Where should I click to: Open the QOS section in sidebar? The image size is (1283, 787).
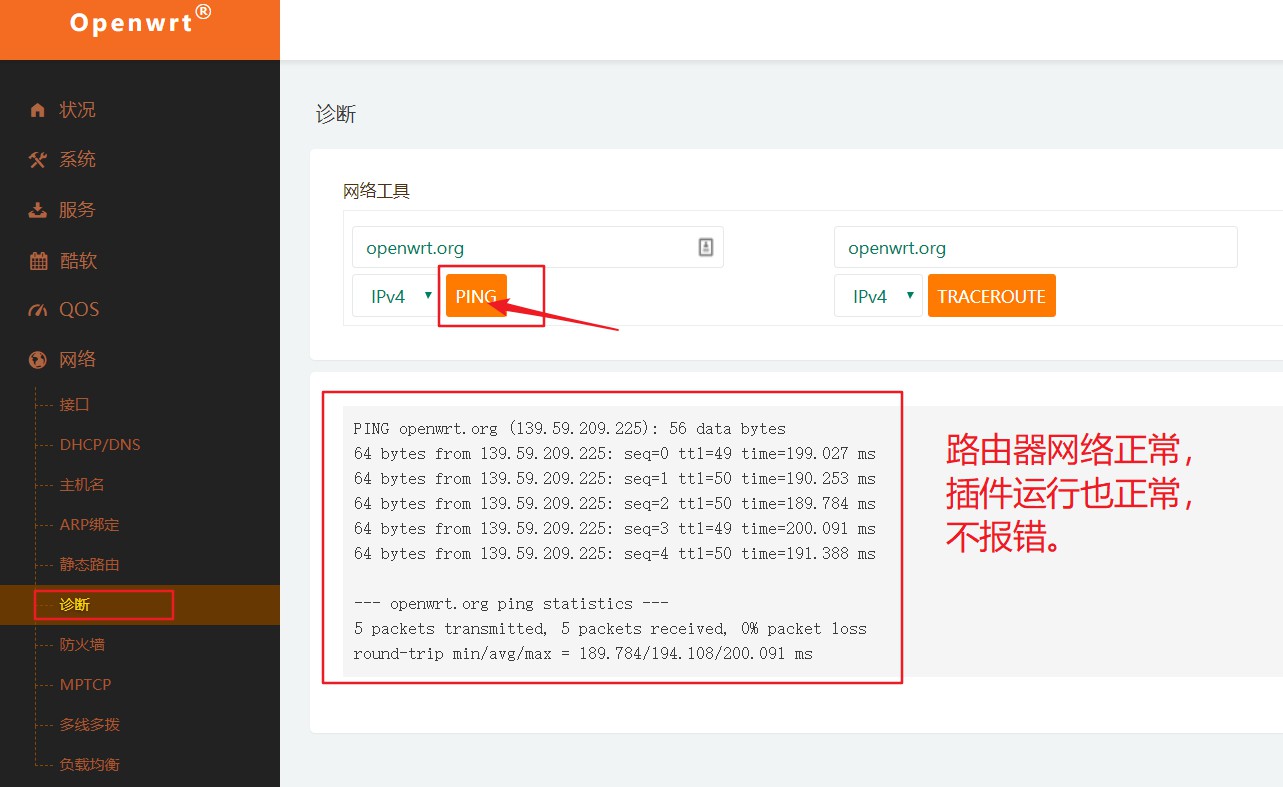(x=79, y=309)
